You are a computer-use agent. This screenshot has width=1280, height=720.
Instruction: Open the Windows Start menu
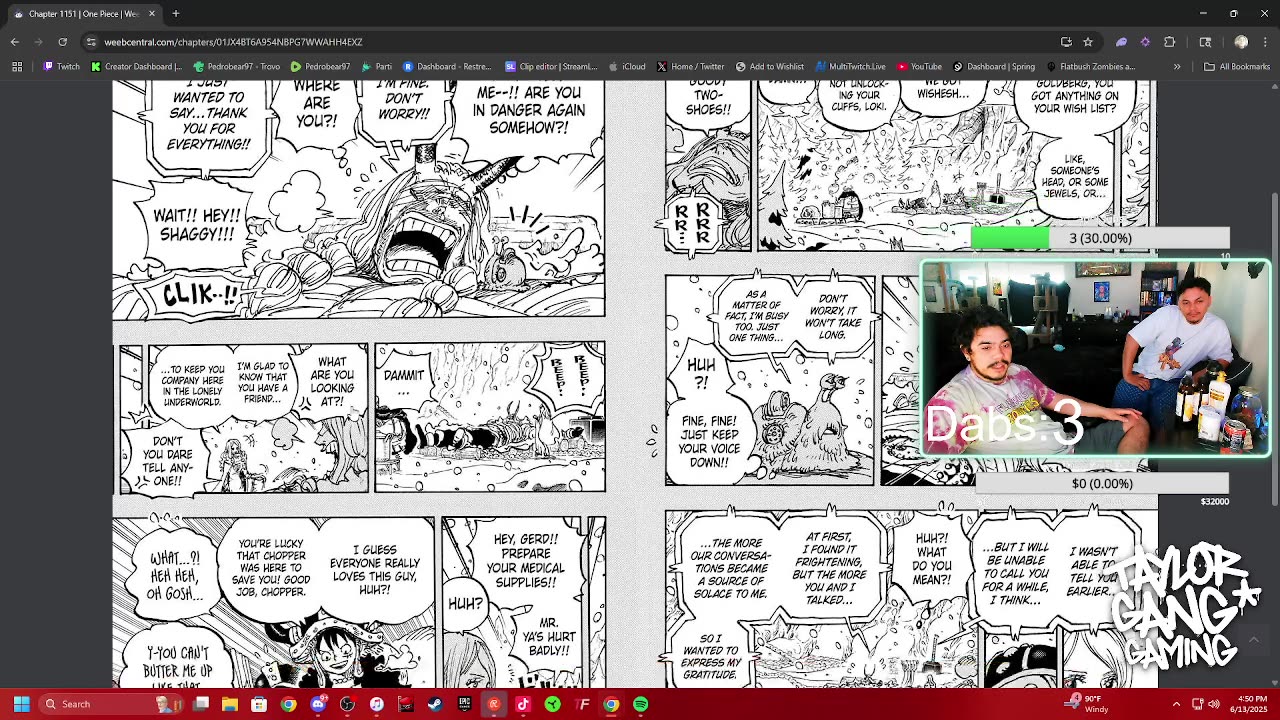(21, 704)
